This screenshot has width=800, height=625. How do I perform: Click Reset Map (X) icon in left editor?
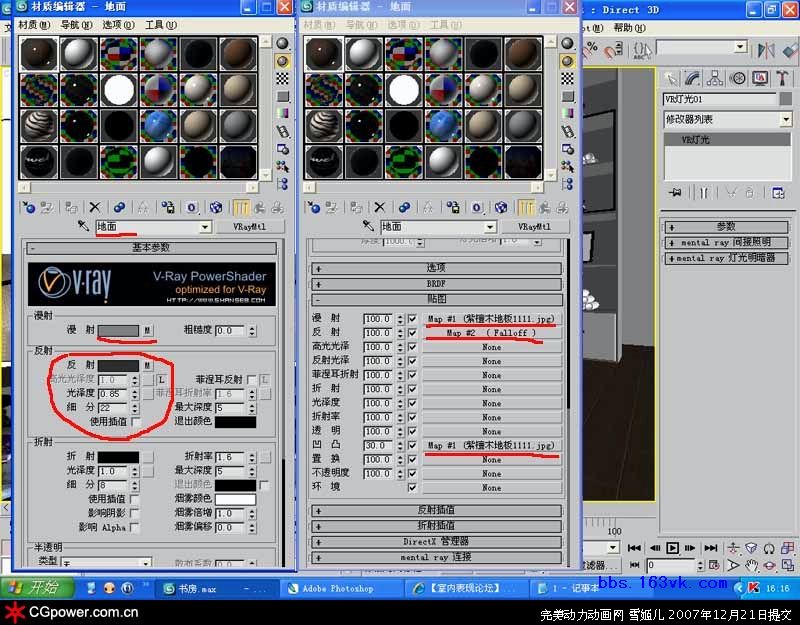(x=95, y=207)
